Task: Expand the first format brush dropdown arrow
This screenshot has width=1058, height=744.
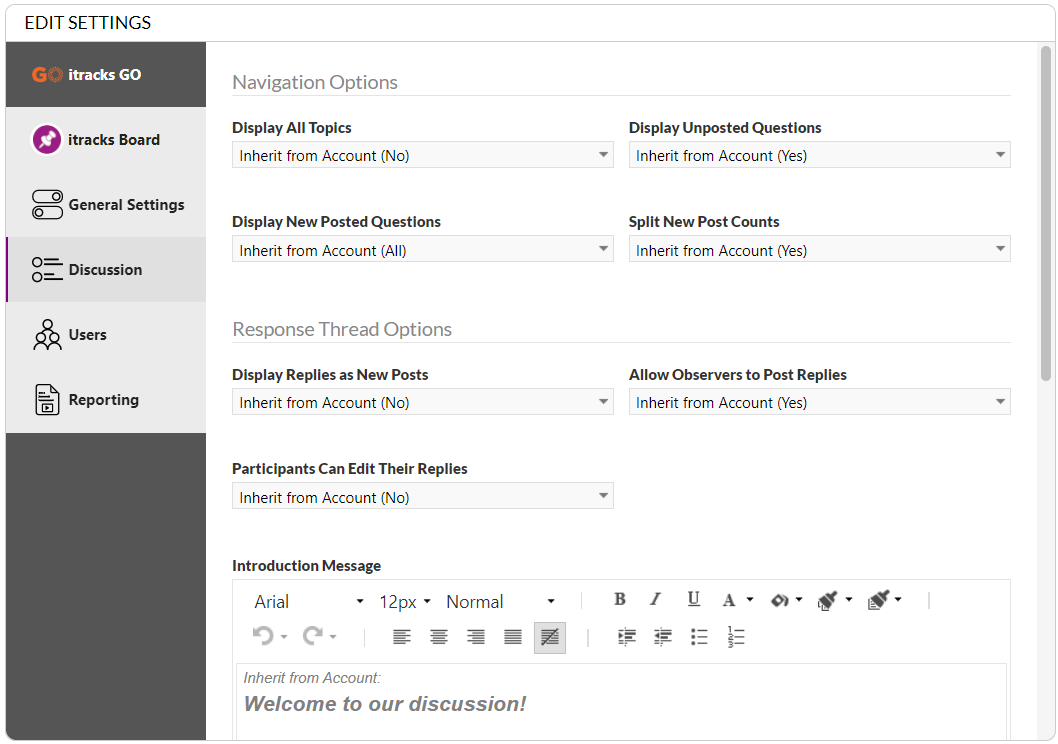Action: click(849, 599)
